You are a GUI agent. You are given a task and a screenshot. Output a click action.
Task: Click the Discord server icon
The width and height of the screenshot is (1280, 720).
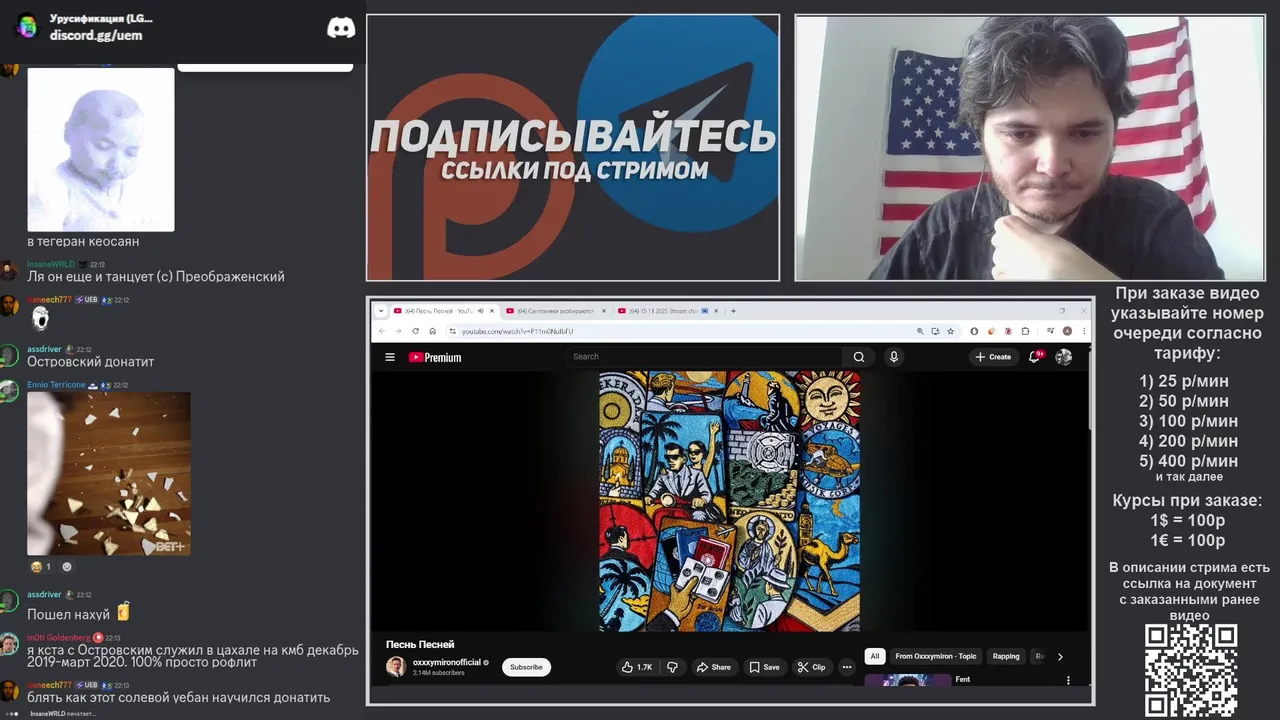click(27, 27)
